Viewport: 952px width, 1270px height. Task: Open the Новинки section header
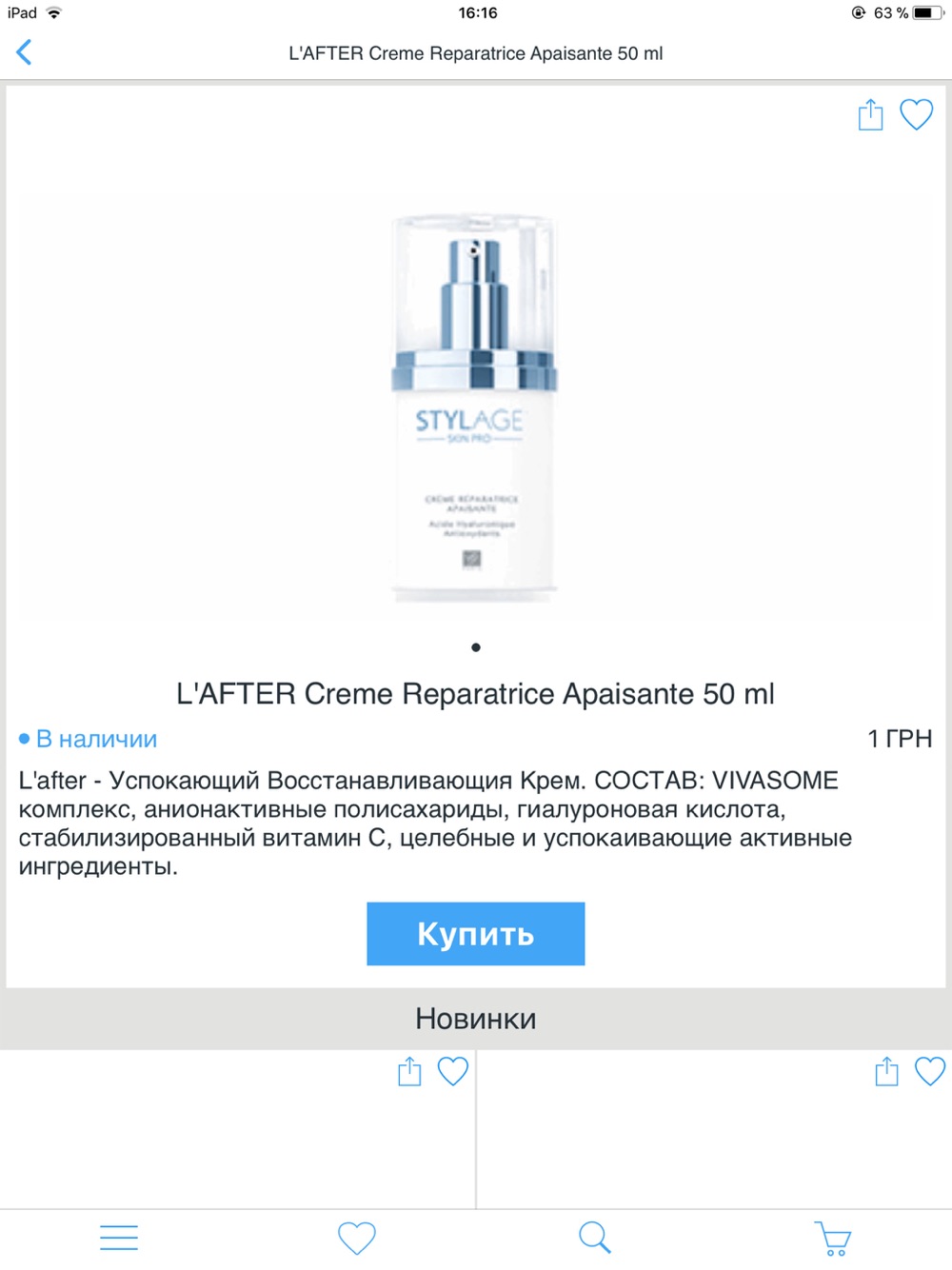pos(476,1019)
